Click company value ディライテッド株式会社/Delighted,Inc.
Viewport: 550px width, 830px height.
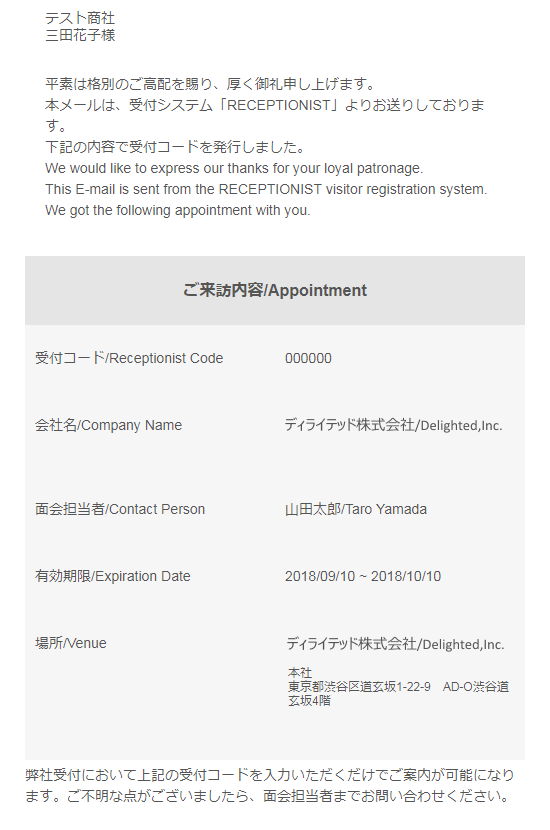(393, 425)
